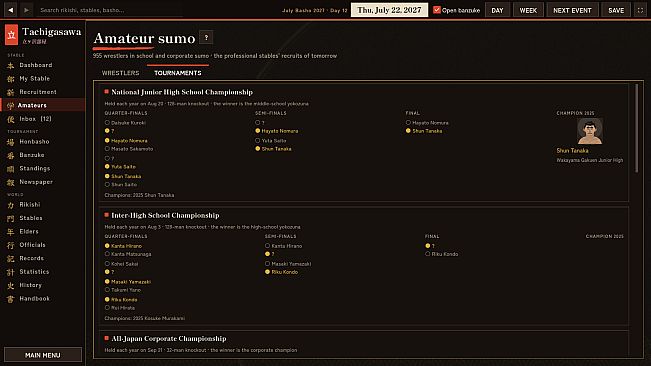Select the Tournaments tab
This screenshot has height=366, width=651.
tap(178, 73)
